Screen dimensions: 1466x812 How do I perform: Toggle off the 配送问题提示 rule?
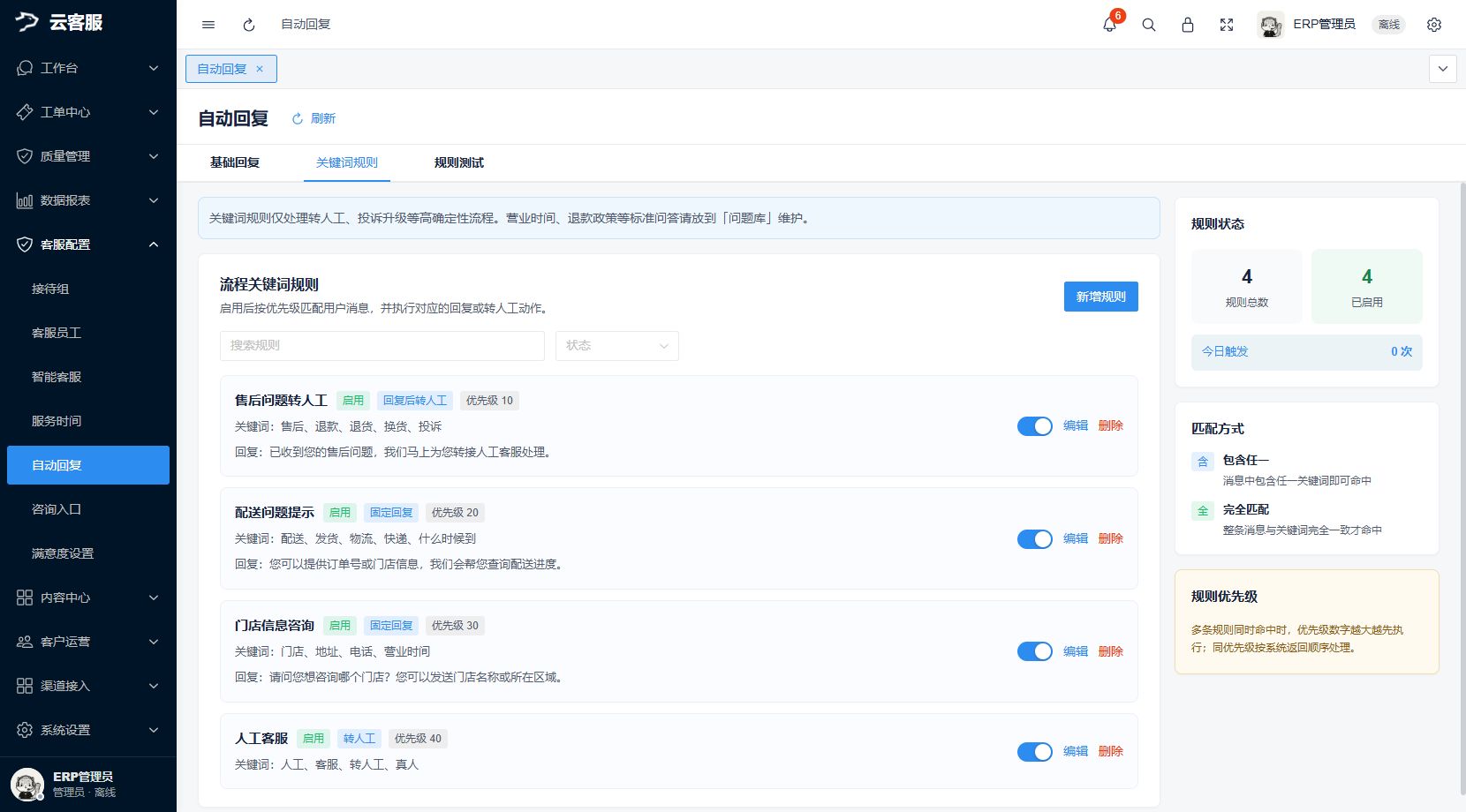pos(1035,539)
